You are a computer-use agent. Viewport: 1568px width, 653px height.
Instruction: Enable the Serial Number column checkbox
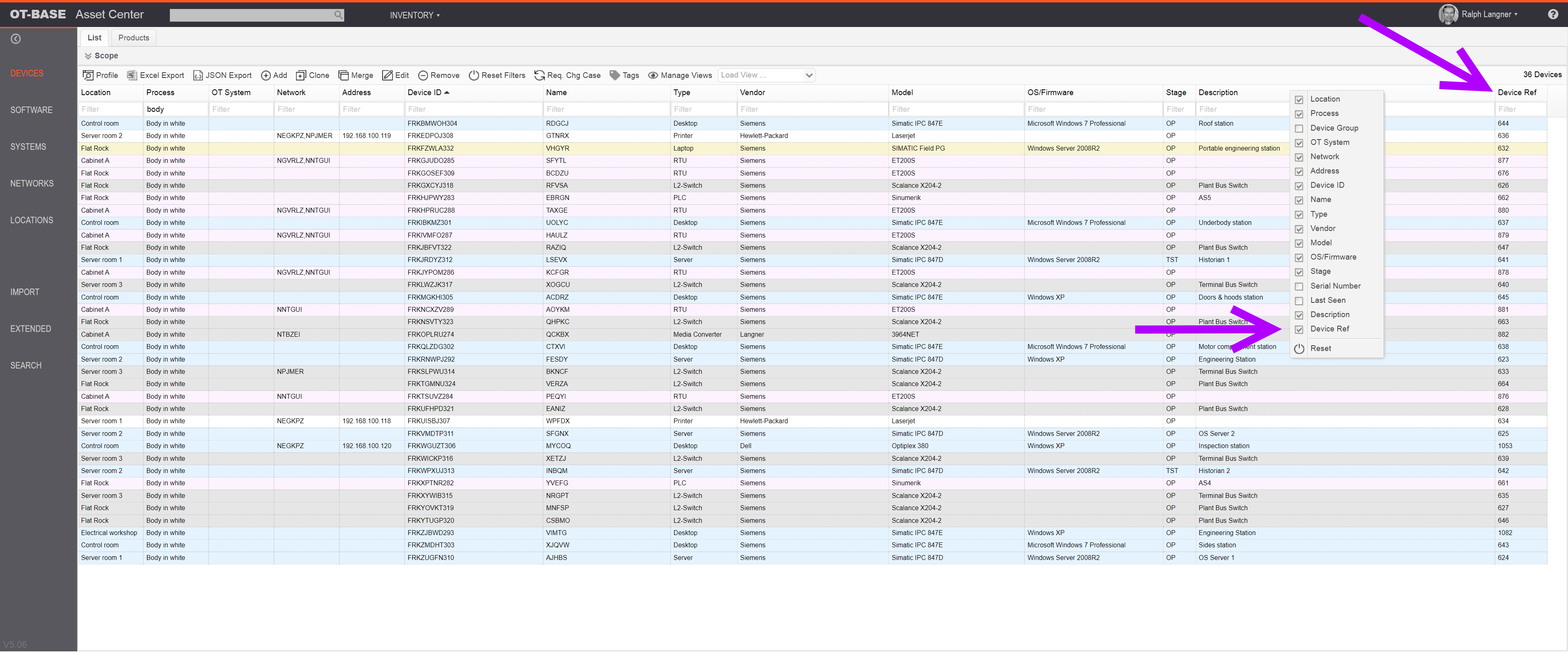pos(1299,287)
